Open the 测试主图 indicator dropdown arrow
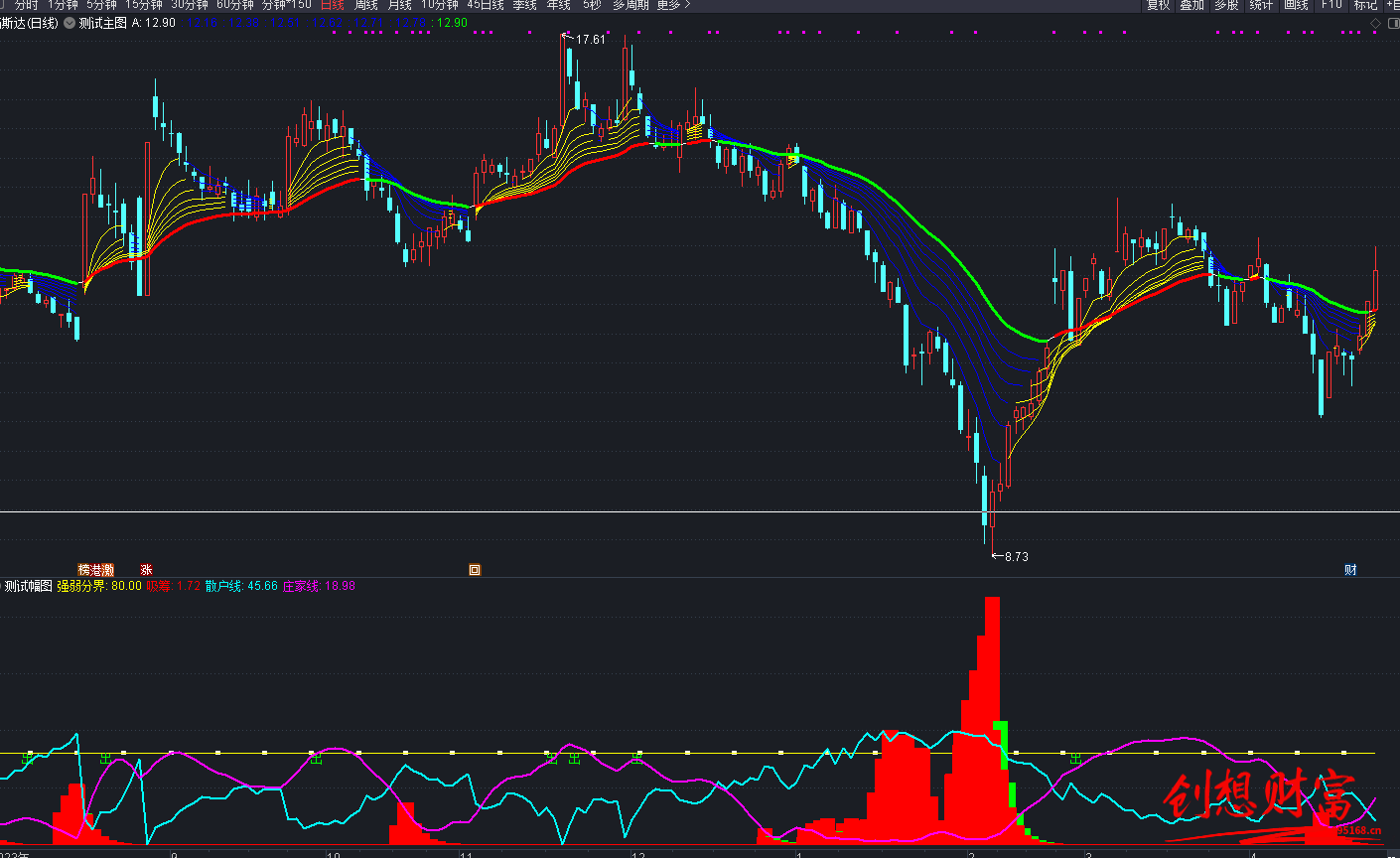This screenshot has width=1400, height=858. [x=70, y=23]
